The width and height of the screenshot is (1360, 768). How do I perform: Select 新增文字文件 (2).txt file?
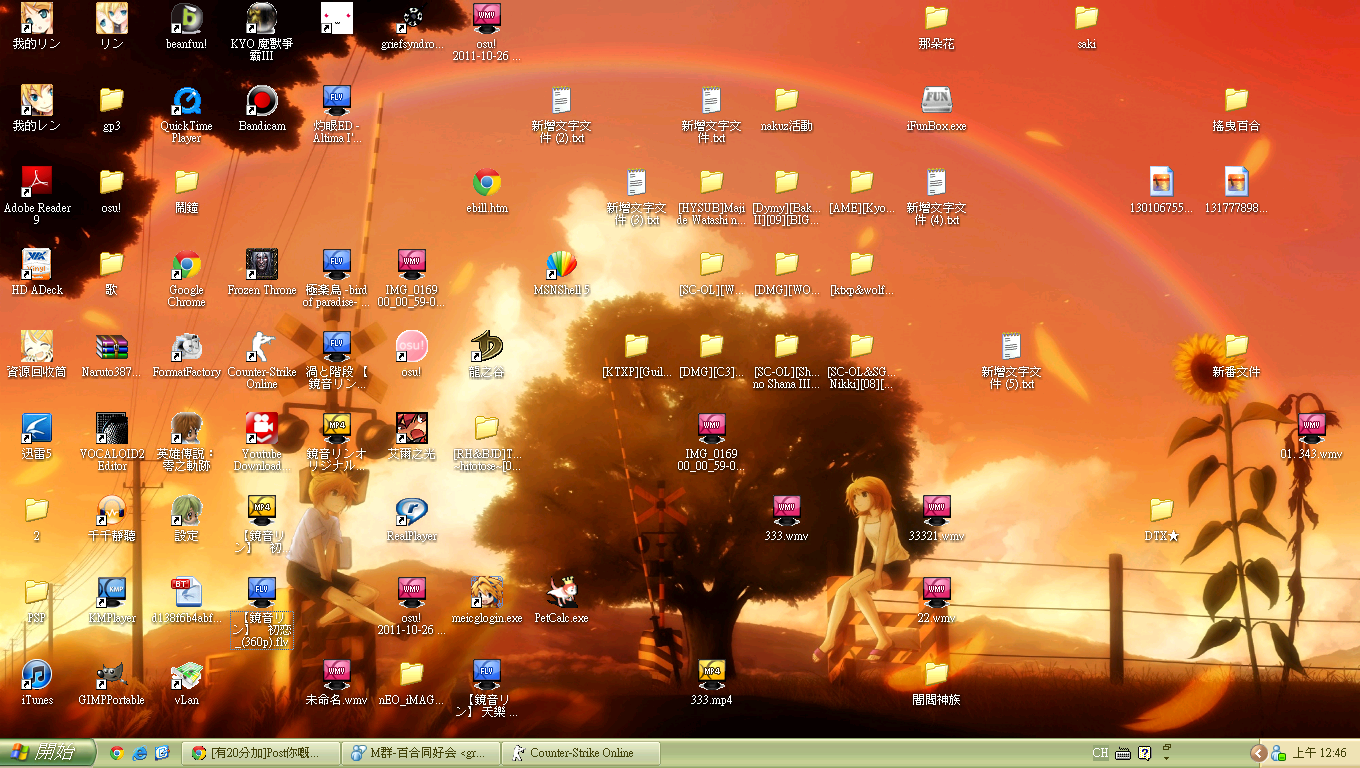click(x=561, y=100)
